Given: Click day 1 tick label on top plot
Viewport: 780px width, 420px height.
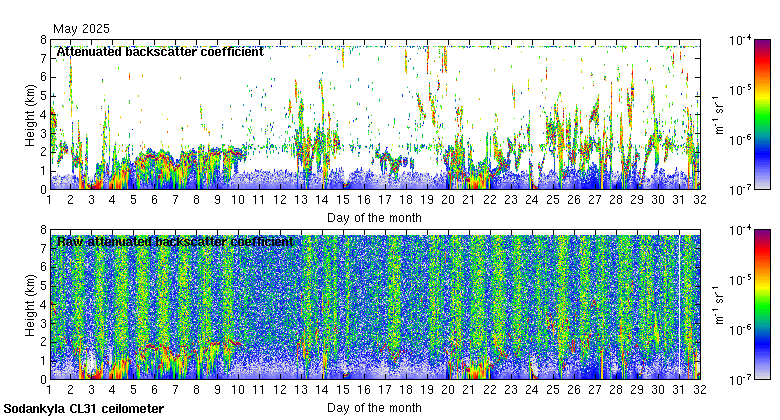Looking at the screenshot, I should click(49, 200).
